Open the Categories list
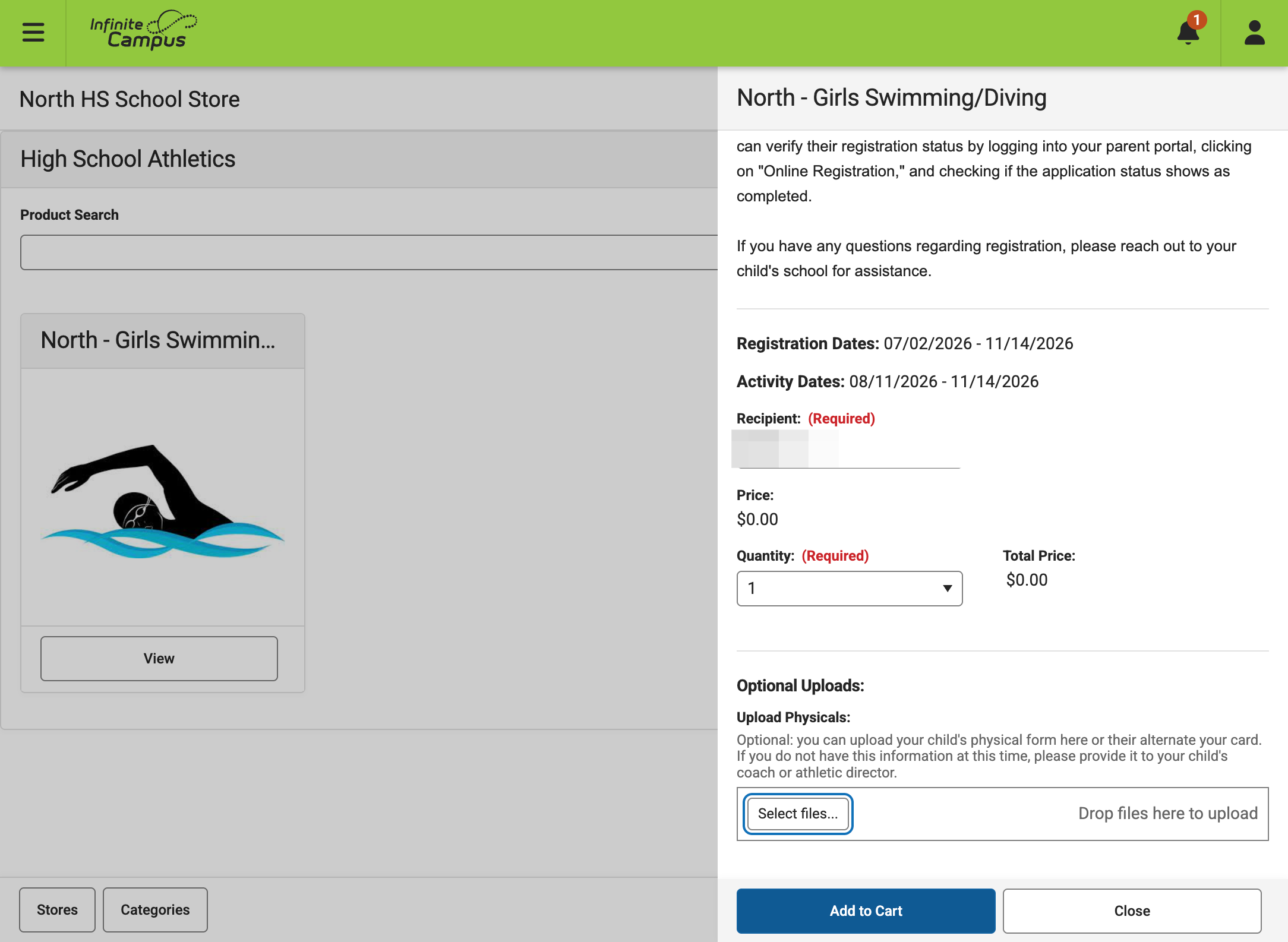The height and width of the screenshot is (942, 1288). click(x=155, y=910)
